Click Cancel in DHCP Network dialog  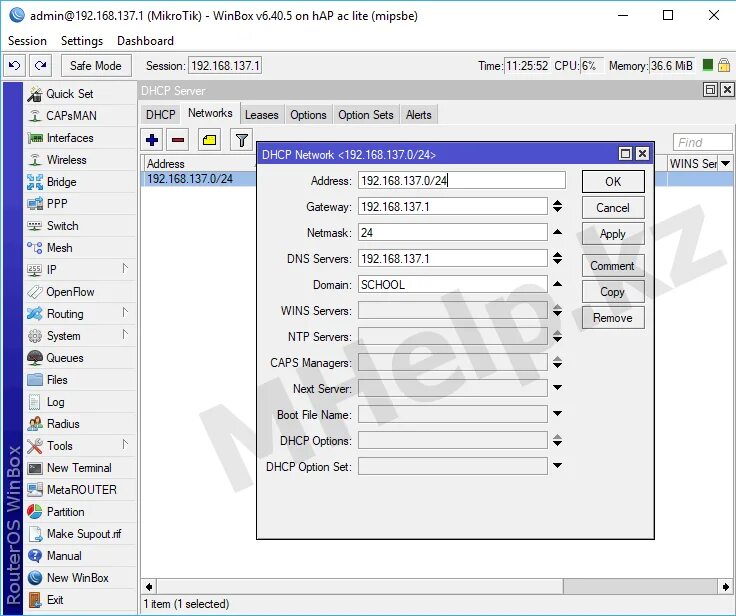[613, 208]
